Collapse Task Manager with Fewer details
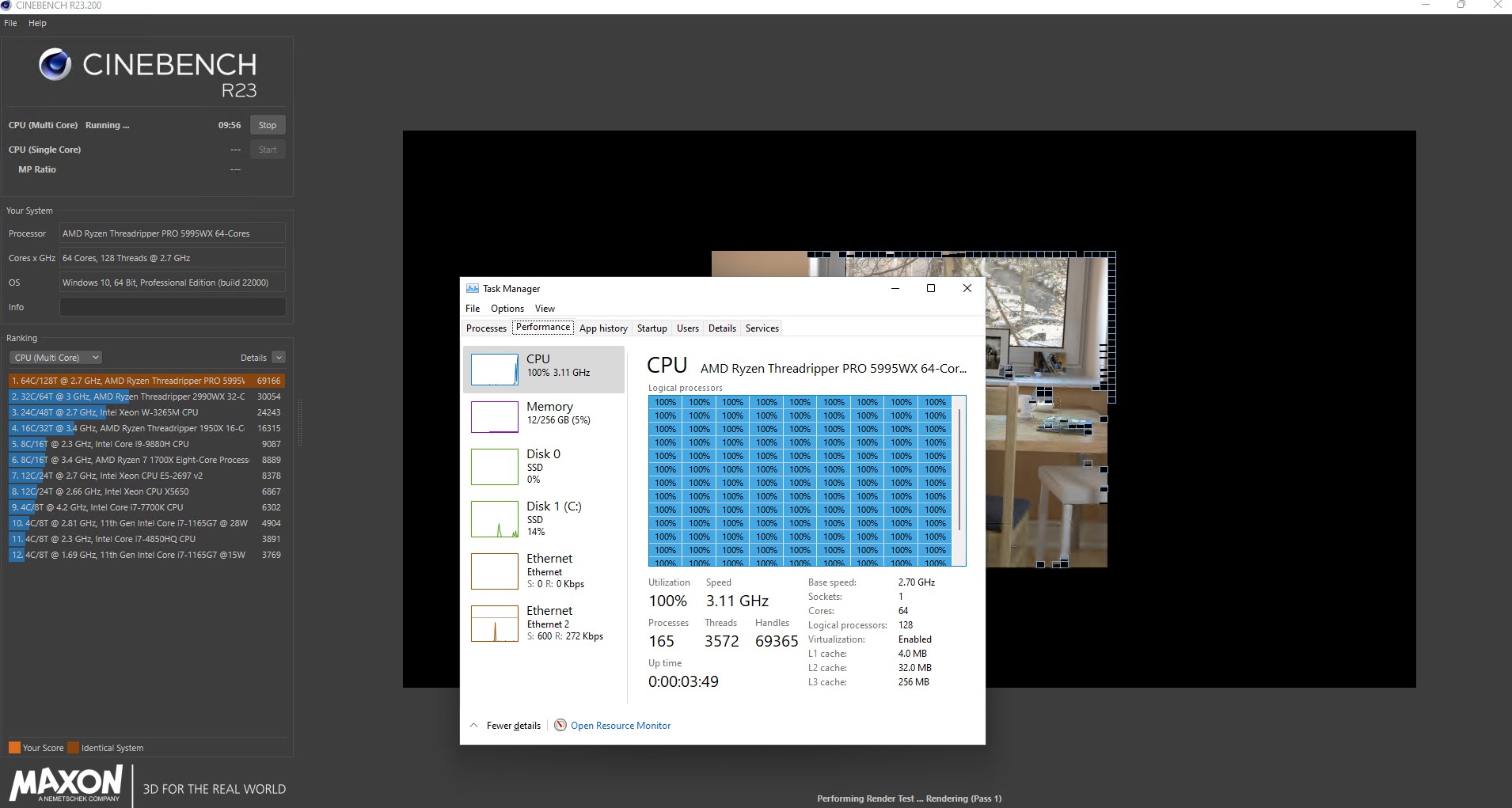 pos(505,726)
